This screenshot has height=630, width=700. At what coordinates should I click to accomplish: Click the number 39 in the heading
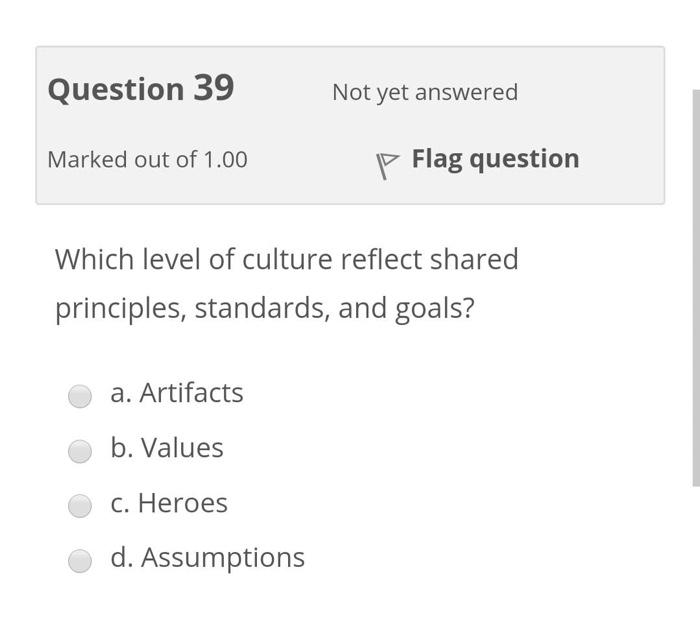click(x=213, y=88)
